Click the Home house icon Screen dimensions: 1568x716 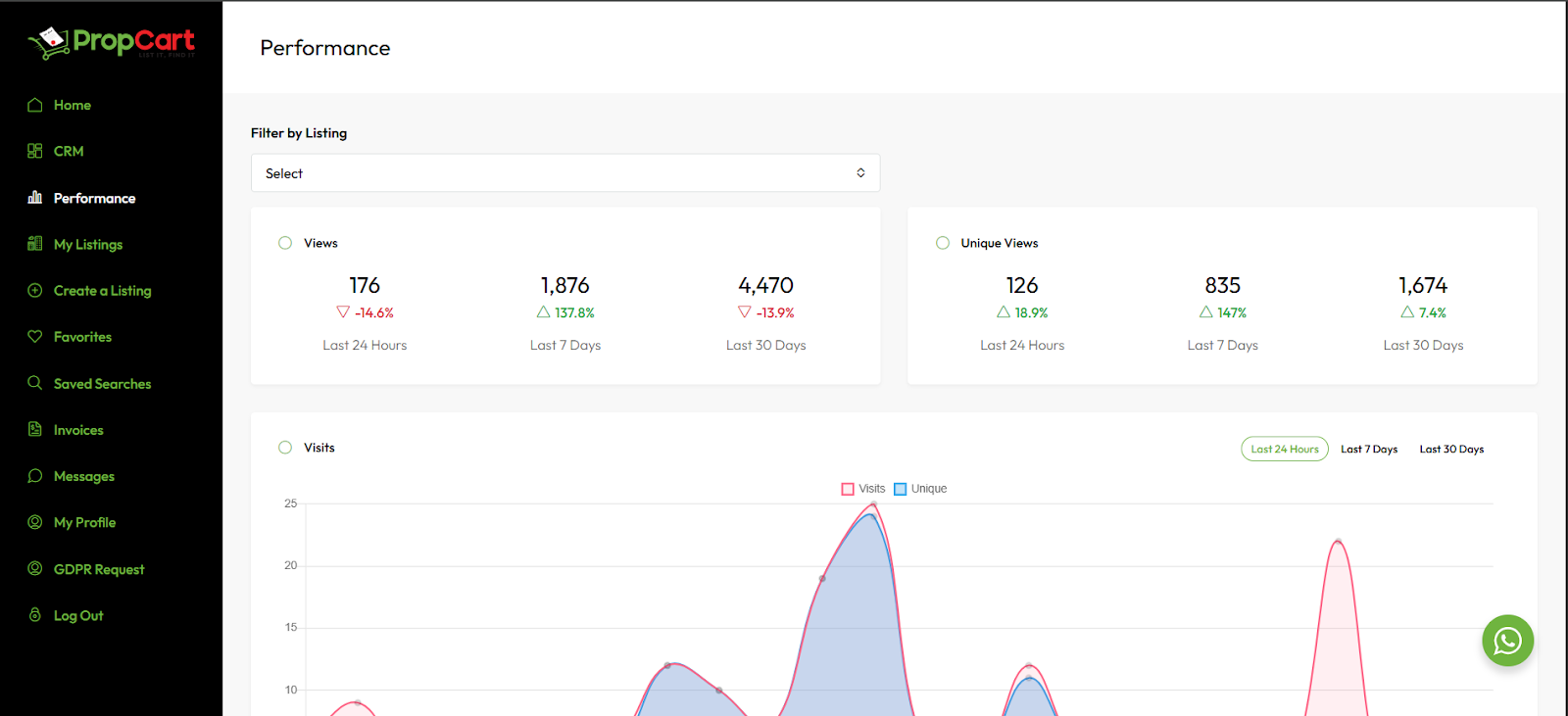click(35, 105)
